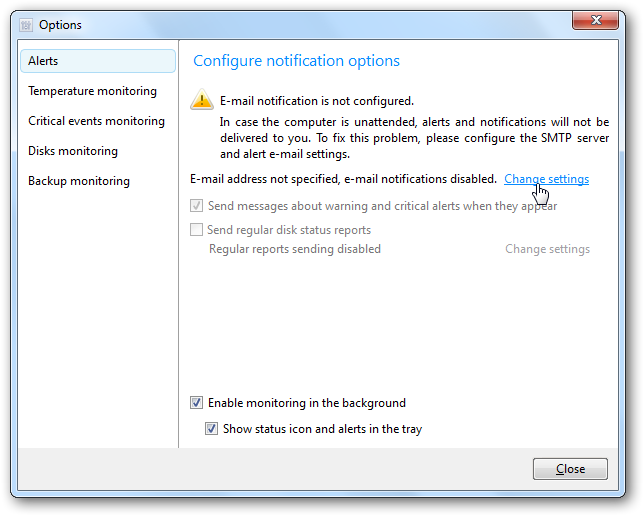Go to Disks monitoring page
Viewport: 644px width, 516px height.
73,151
